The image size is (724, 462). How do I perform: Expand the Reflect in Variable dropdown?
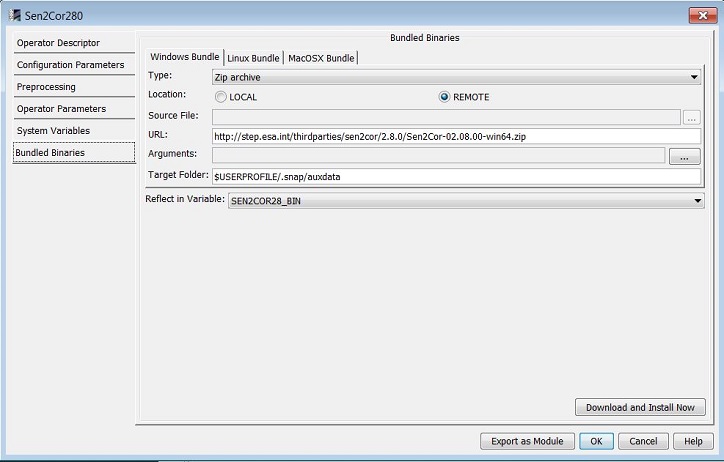point(466,201)
